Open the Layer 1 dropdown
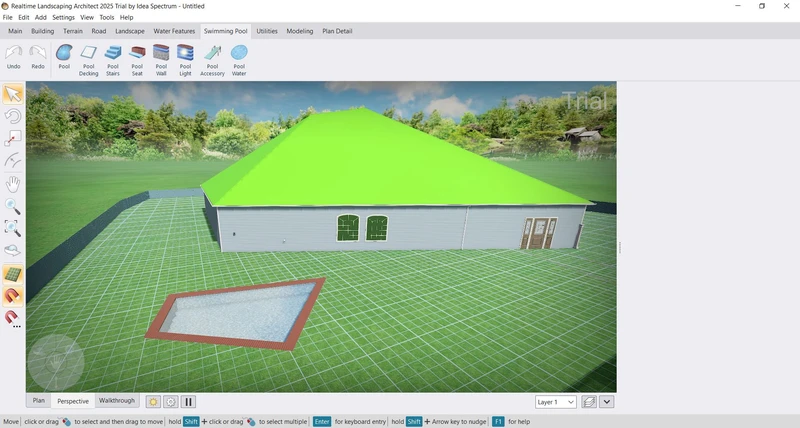800x428 pixels. coord(555,402)
